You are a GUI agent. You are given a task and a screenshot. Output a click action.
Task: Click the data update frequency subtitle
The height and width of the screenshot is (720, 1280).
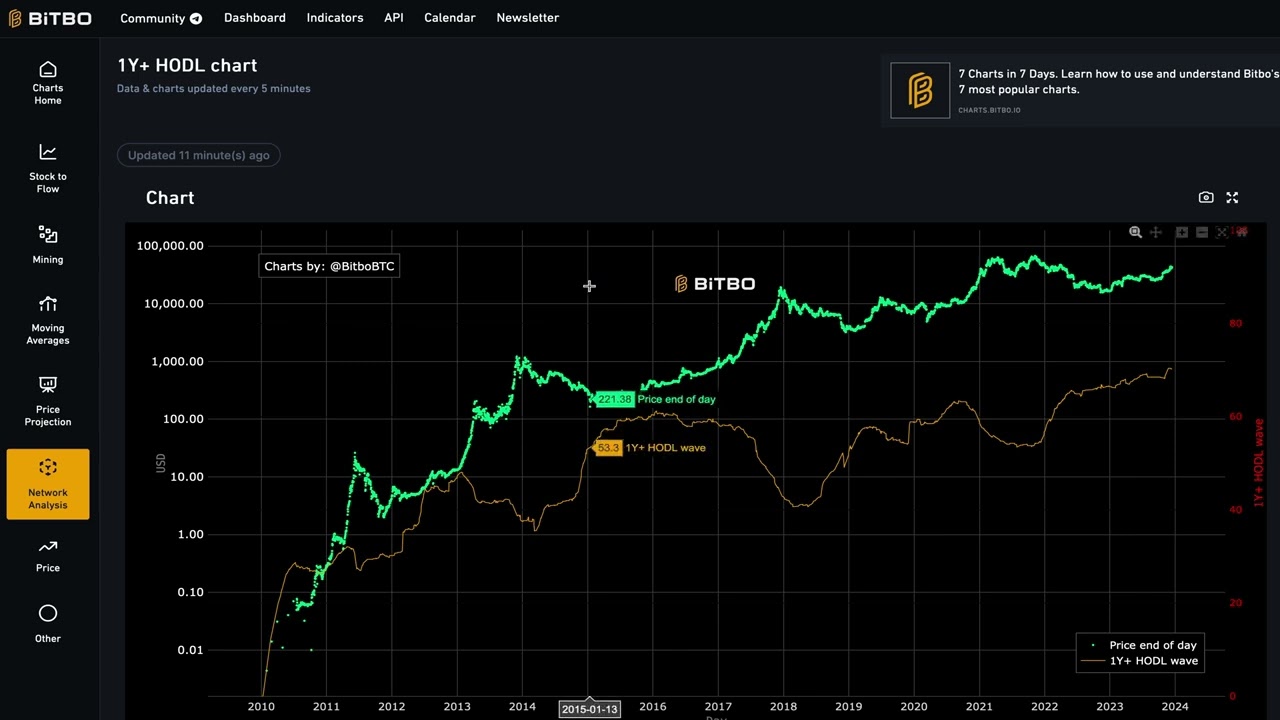coord(214,89)
